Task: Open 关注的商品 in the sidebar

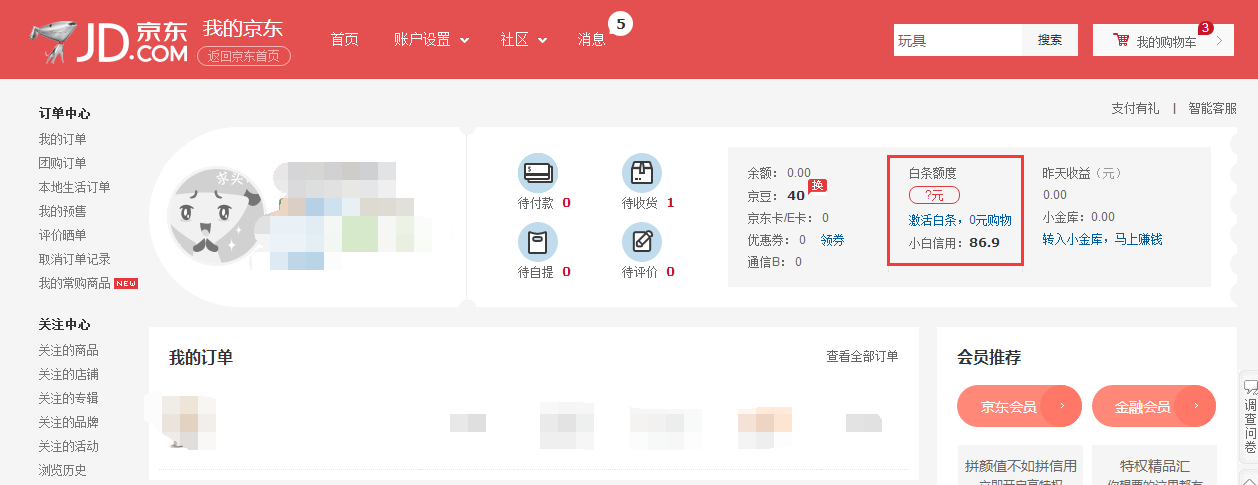Action: coord(68,350)
